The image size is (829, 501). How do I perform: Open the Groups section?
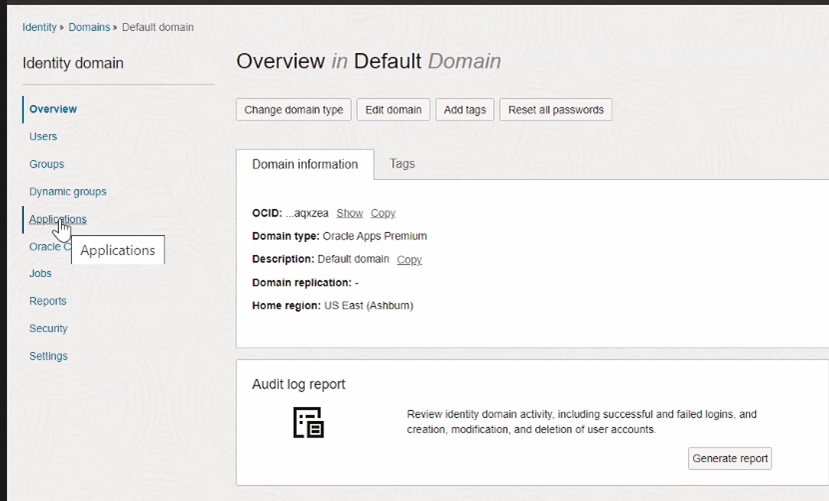click(x=47, y=164)
